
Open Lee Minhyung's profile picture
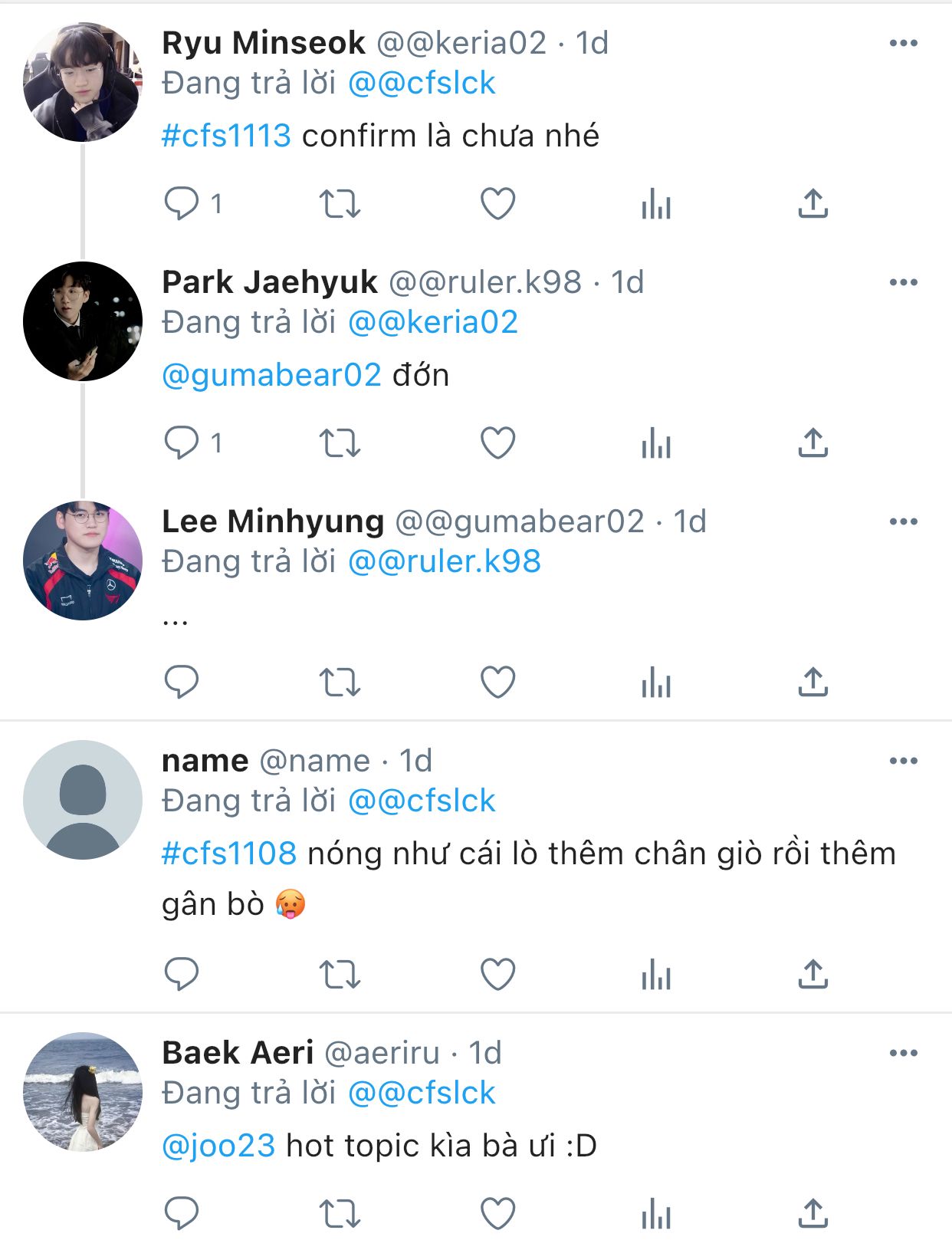tap(83, 561)
